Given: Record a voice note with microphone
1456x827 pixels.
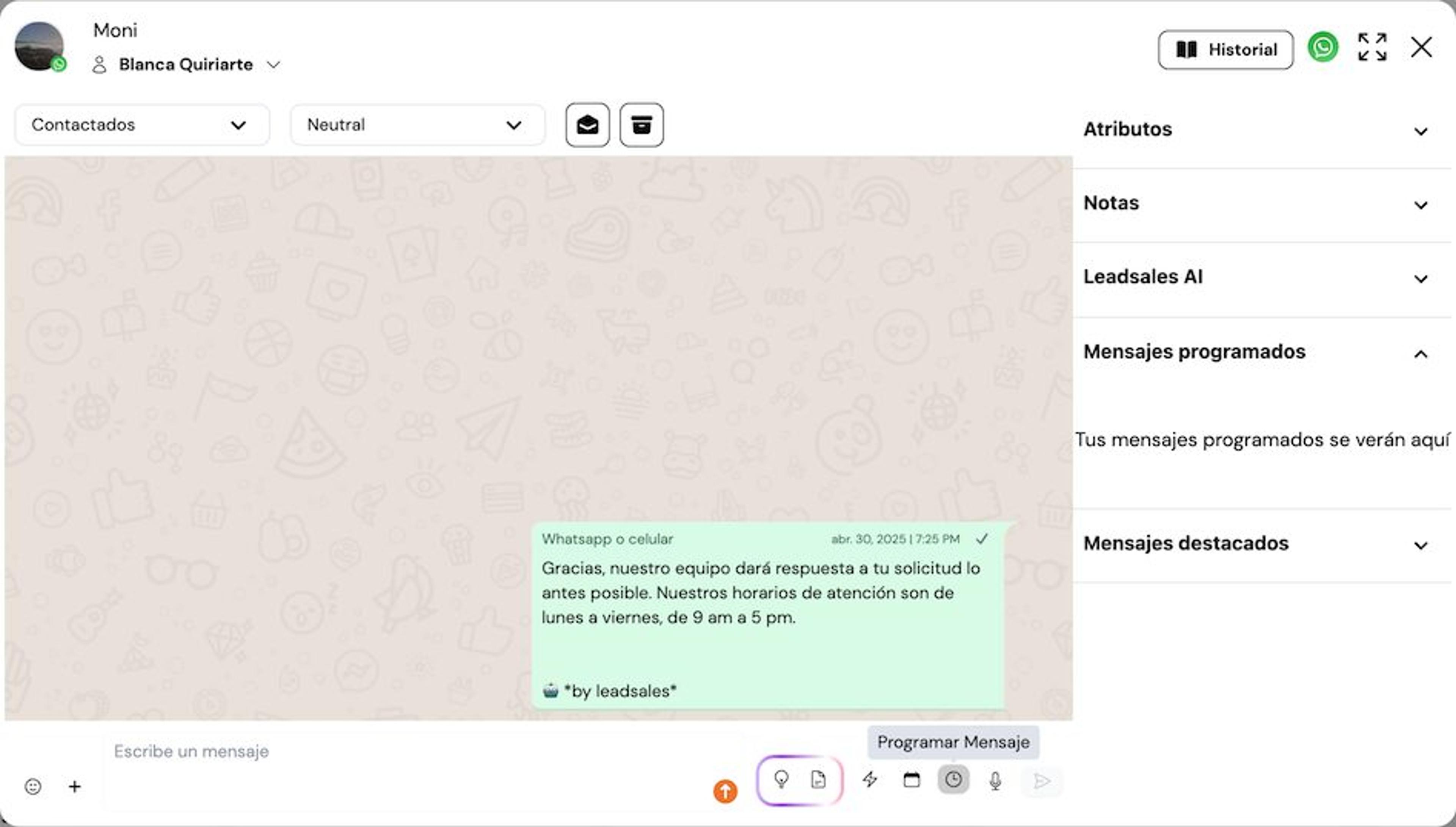Looking at the screenshot, I should 995,781.
